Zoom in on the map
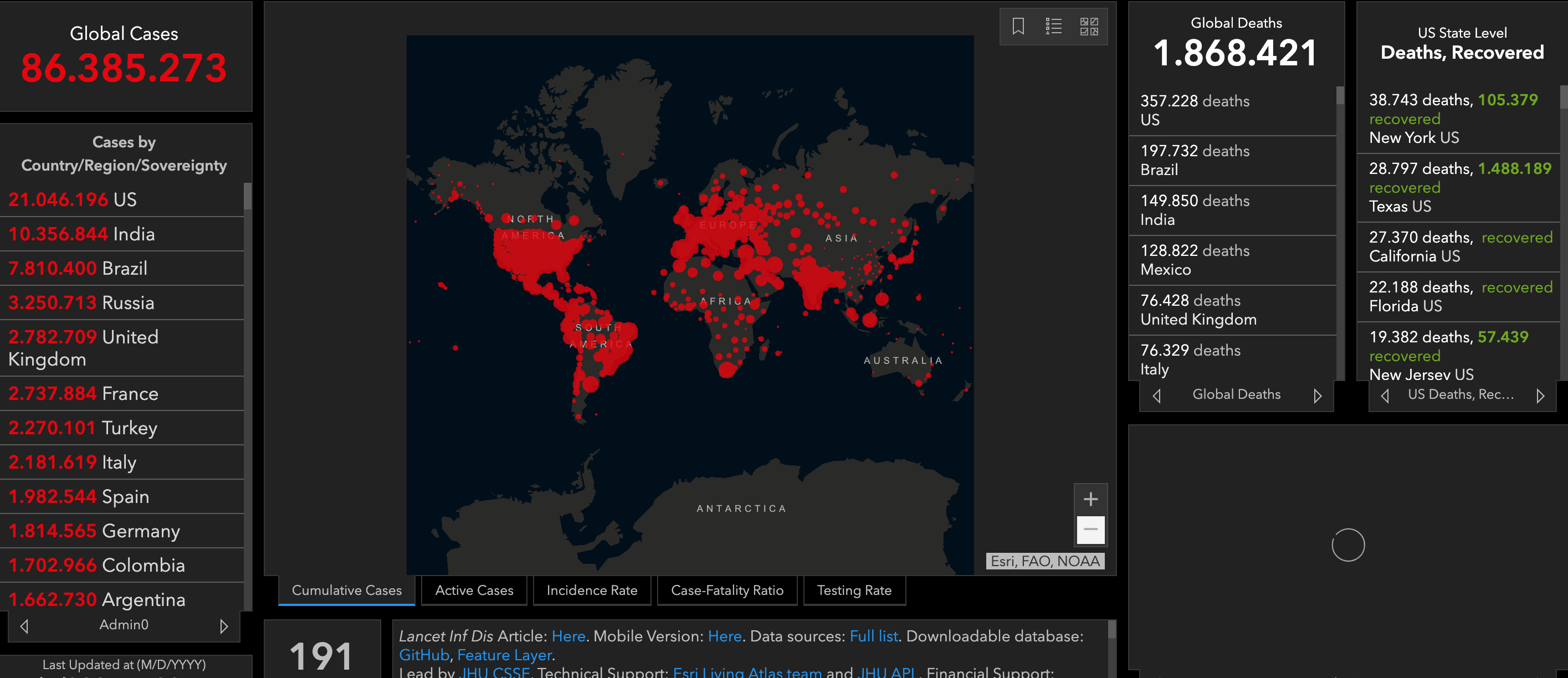This screenshot has height=678, width=1568. click(x=1090, y=499)
